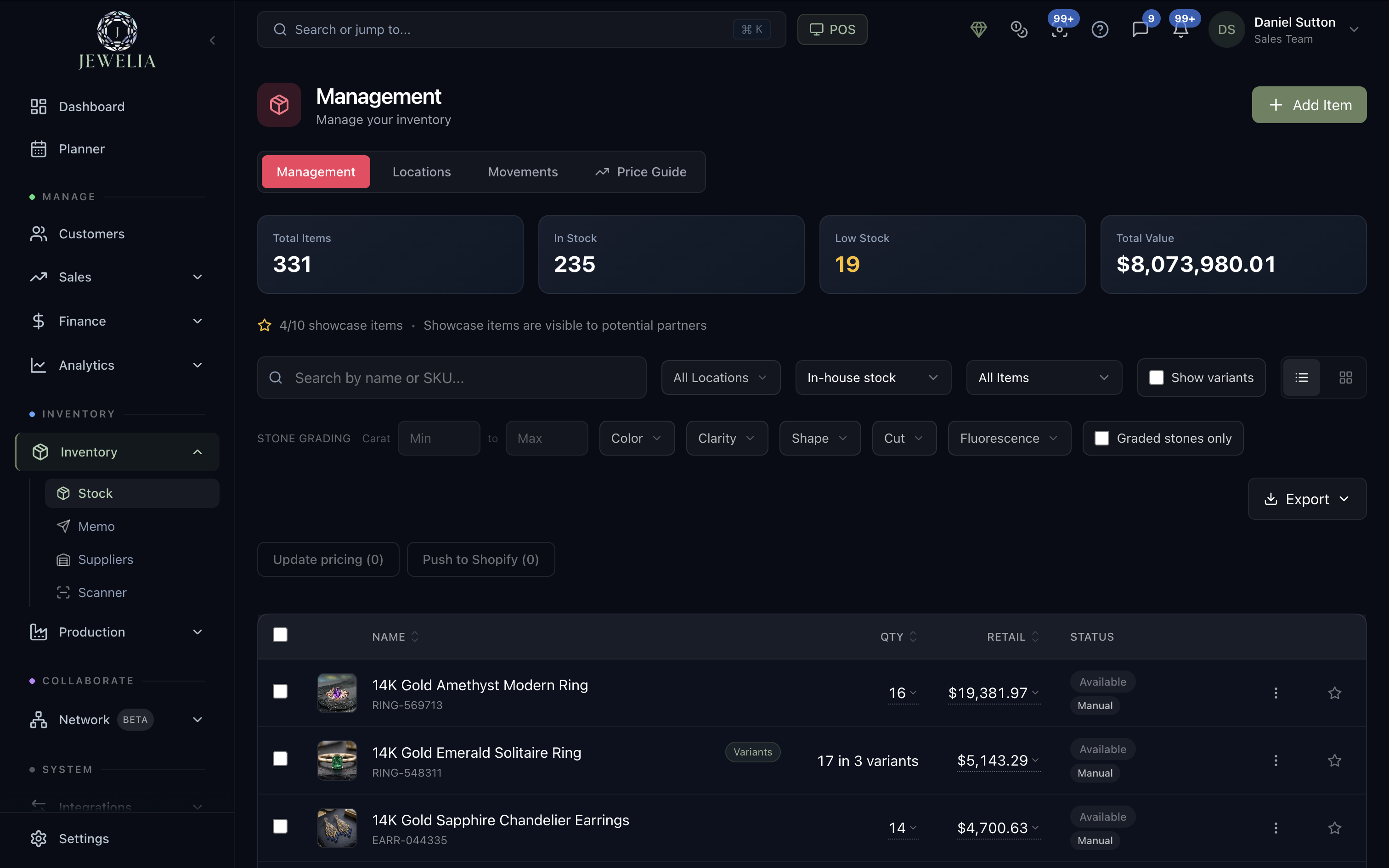Open the notifications bell icon
The image size is (1389, 868).
click(1180, 29)
